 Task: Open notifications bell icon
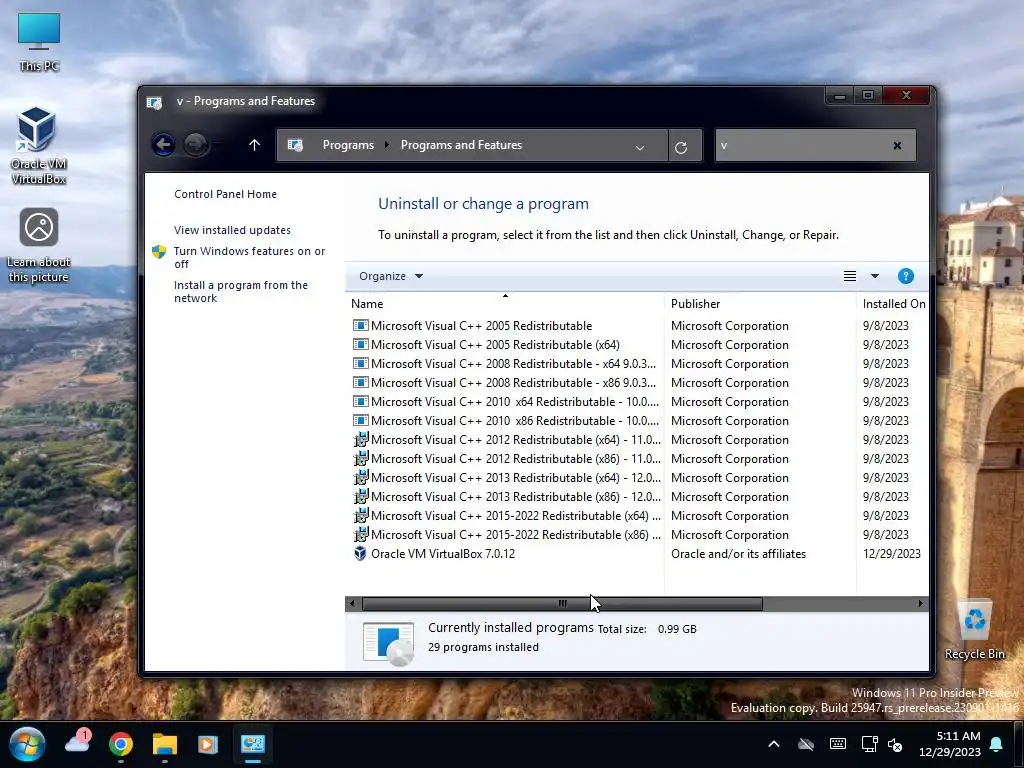[x=996, y=744]
